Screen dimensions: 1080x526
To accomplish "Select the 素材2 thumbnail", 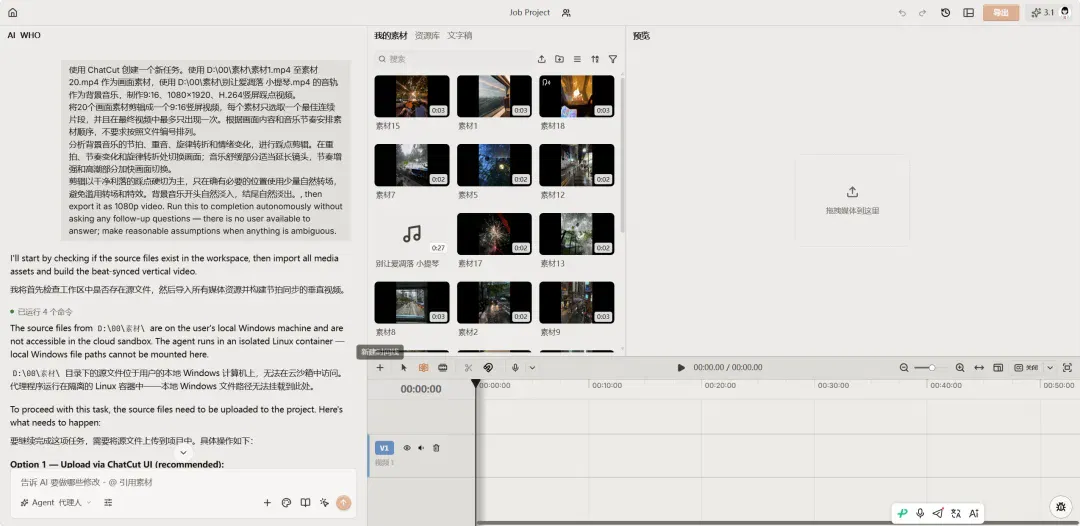I will point(495,303).
